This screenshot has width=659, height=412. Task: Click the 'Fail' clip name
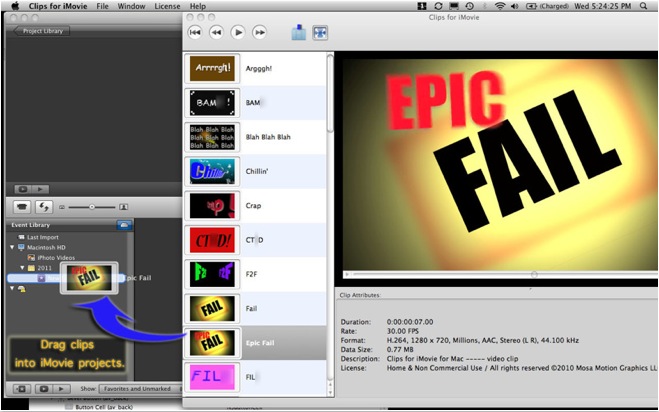point(251,309)
